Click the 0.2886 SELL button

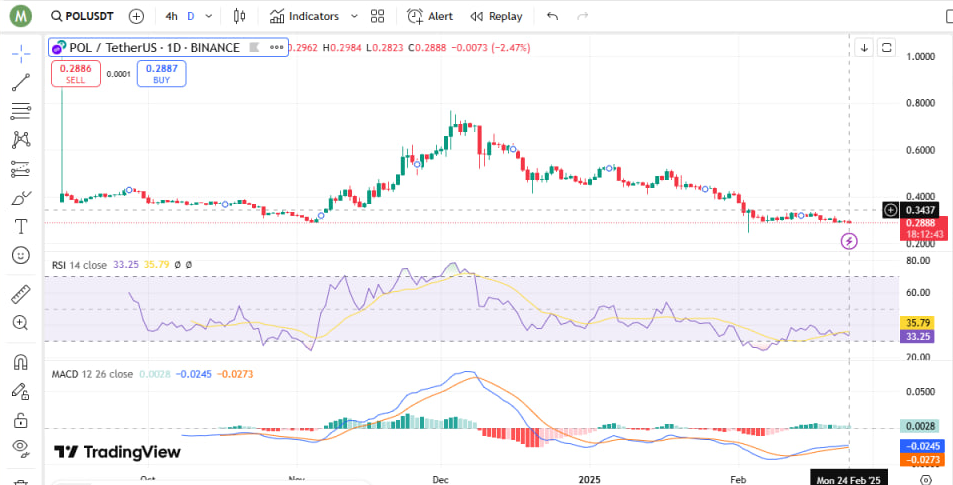76,74
